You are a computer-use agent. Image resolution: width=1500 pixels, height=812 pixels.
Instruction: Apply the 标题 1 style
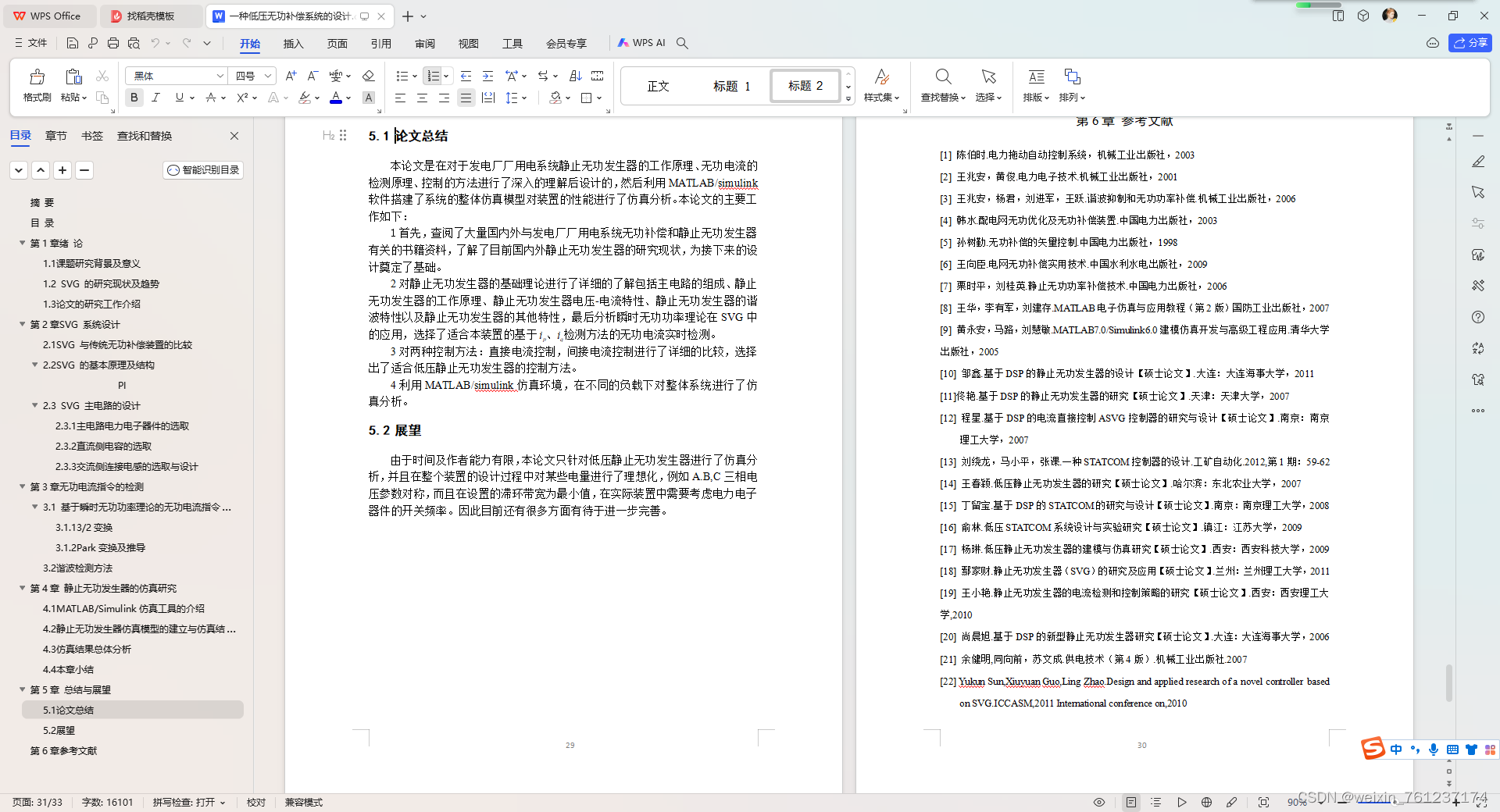[x=731, y=86]
